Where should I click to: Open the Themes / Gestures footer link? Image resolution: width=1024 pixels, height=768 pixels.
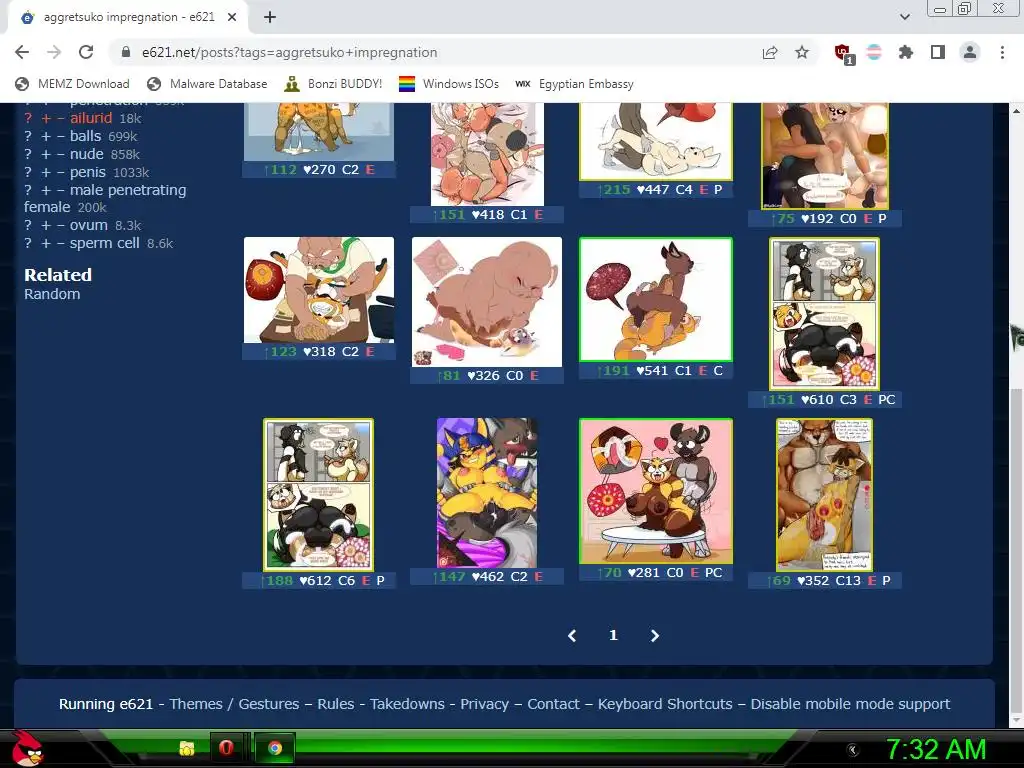click(x=234, y=704)
